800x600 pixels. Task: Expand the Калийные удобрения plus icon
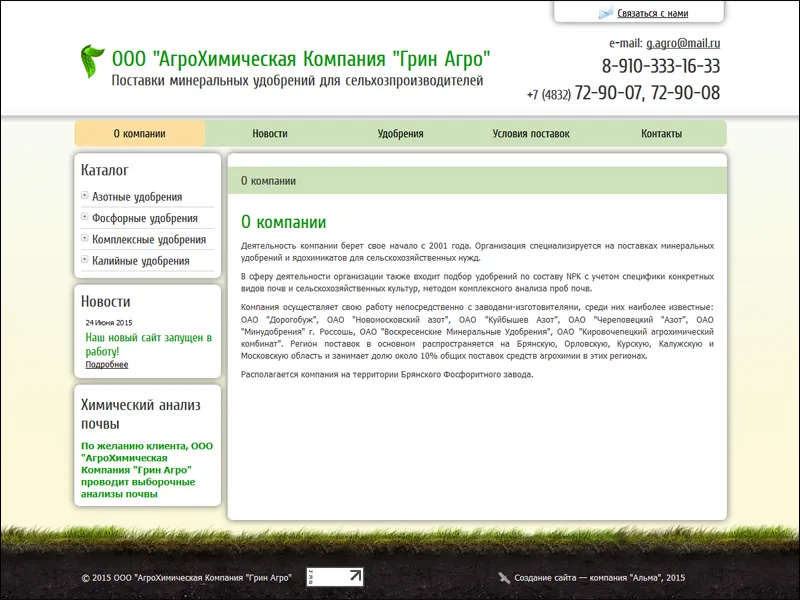(85, 259)
